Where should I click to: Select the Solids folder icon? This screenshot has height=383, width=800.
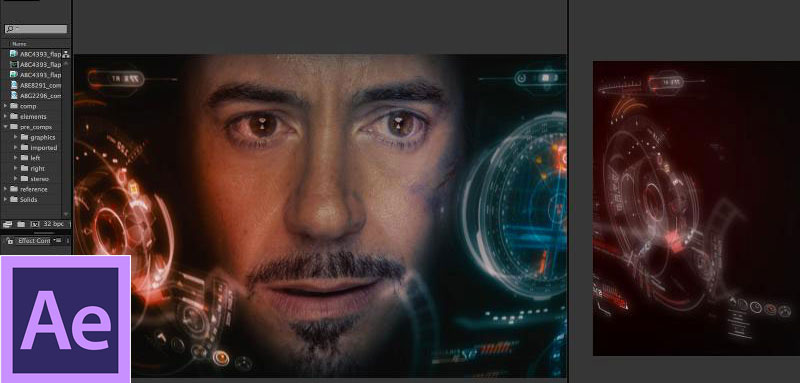[x=14, y=199]
